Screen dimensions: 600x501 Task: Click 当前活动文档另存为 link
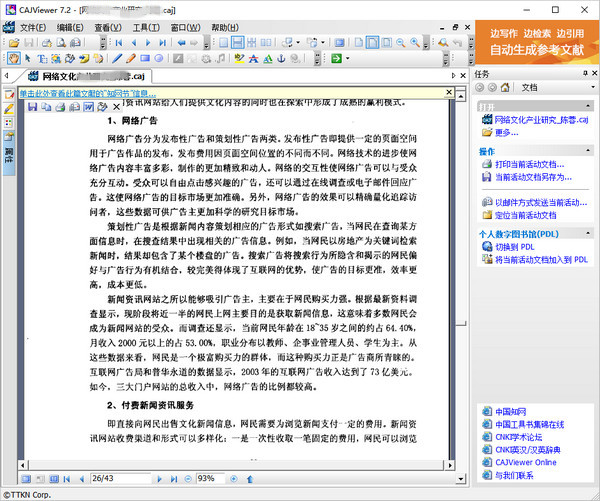click(x=533, y=177)
